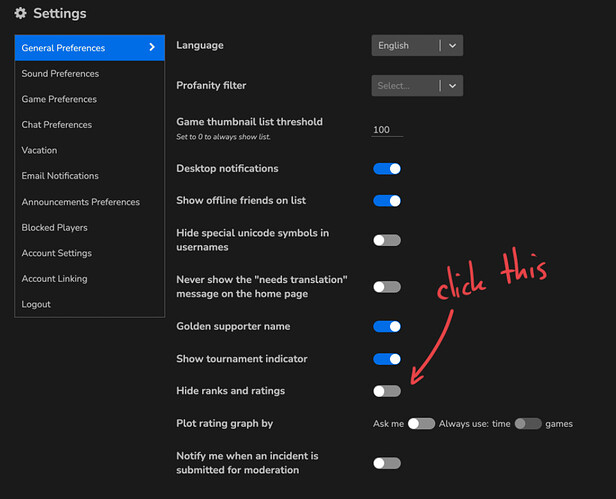
Task: Click the Profanity filter Select field
Action: 405,86
